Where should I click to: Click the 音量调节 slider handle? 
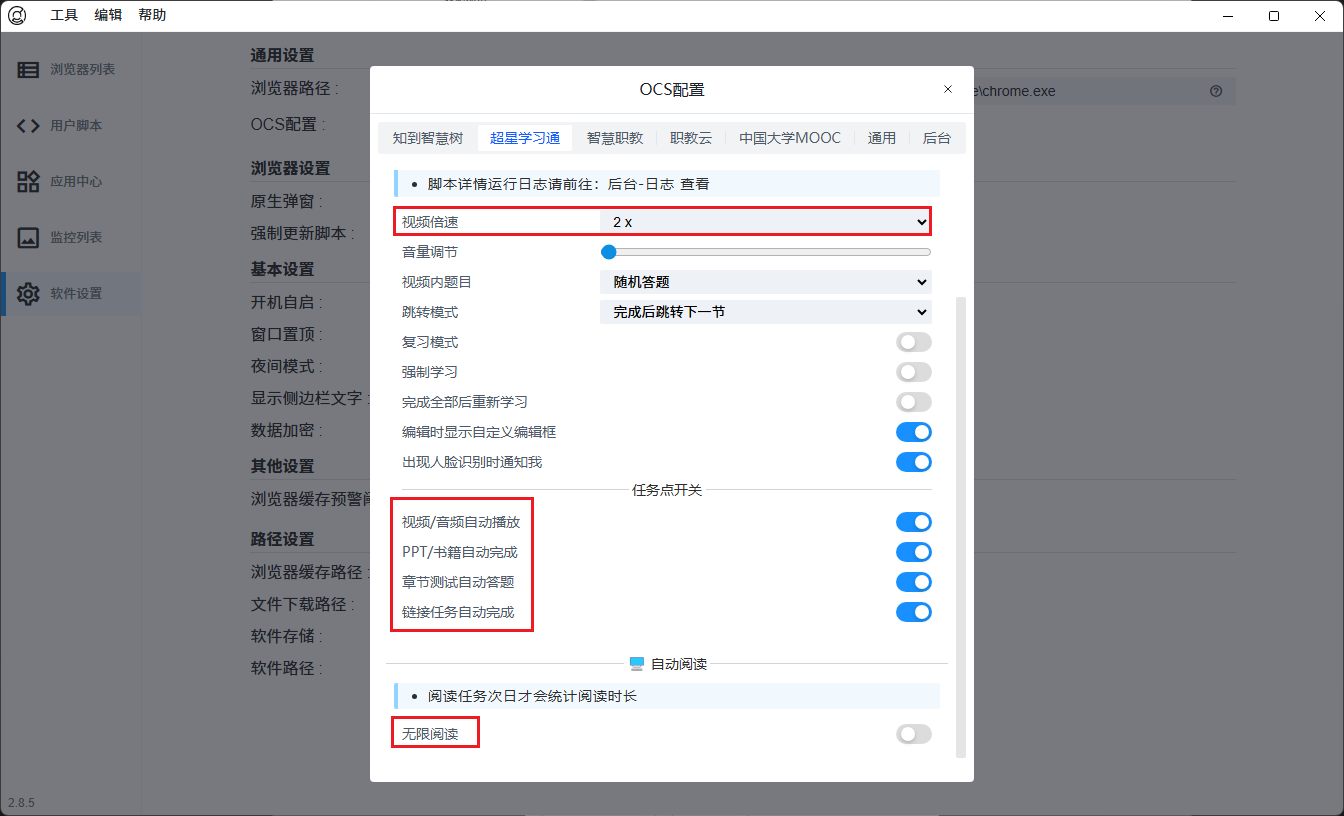[608, 252]
